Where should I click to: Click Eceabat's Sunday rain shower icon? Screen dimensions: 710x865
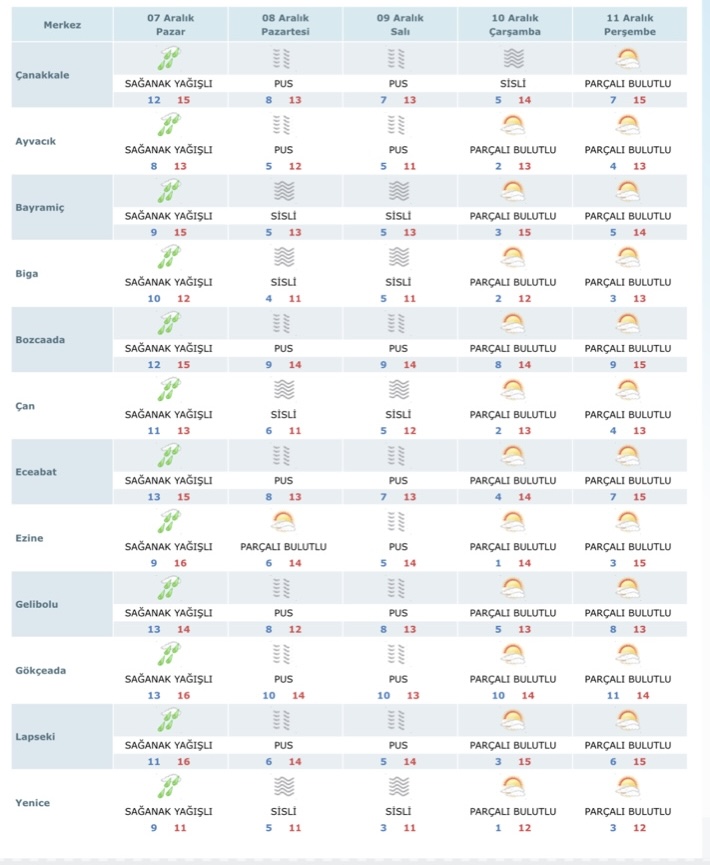(x=169, y=455)
